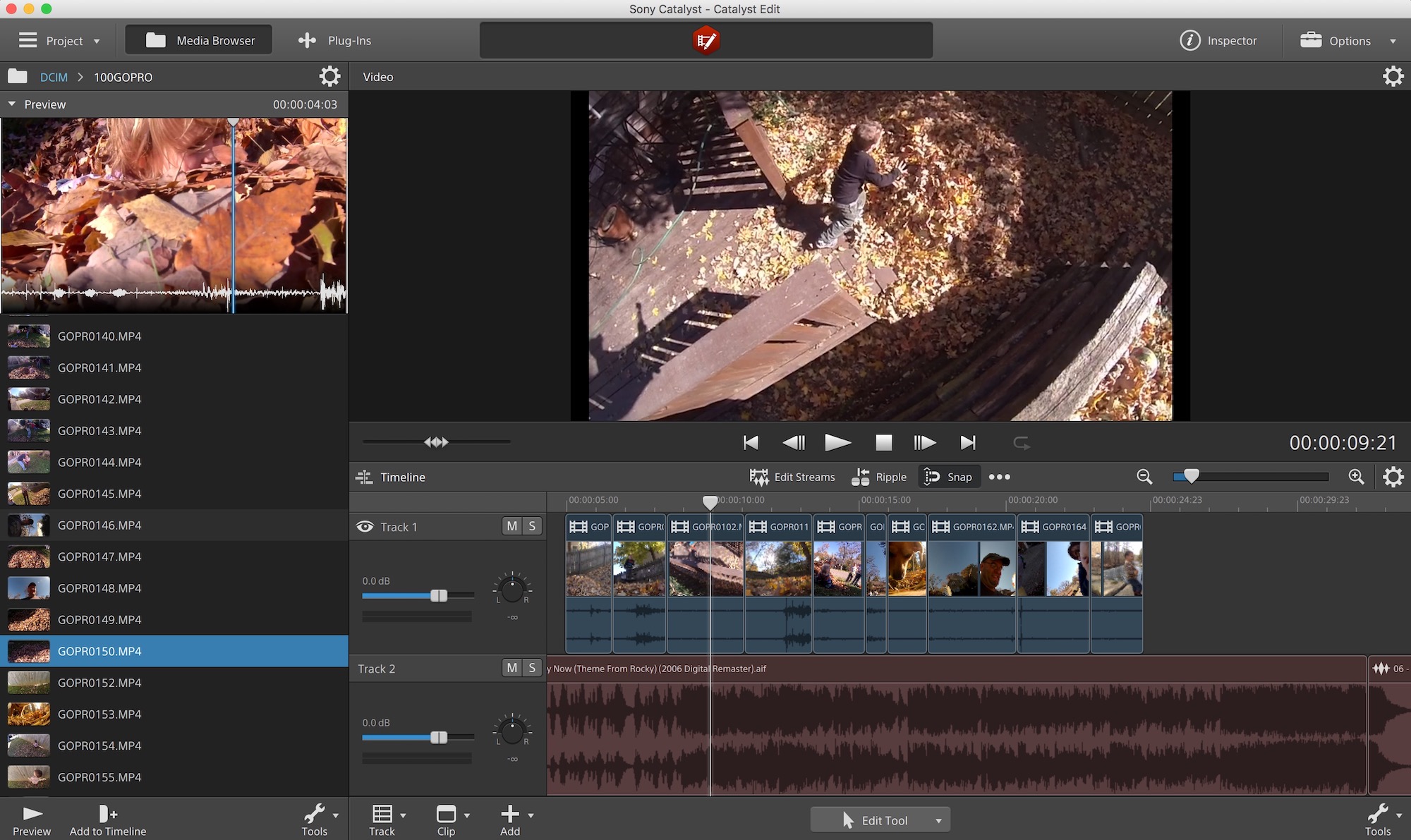
Task: Click the zoom in magnifier icon on timeline
Action: tap(1356, 476)
